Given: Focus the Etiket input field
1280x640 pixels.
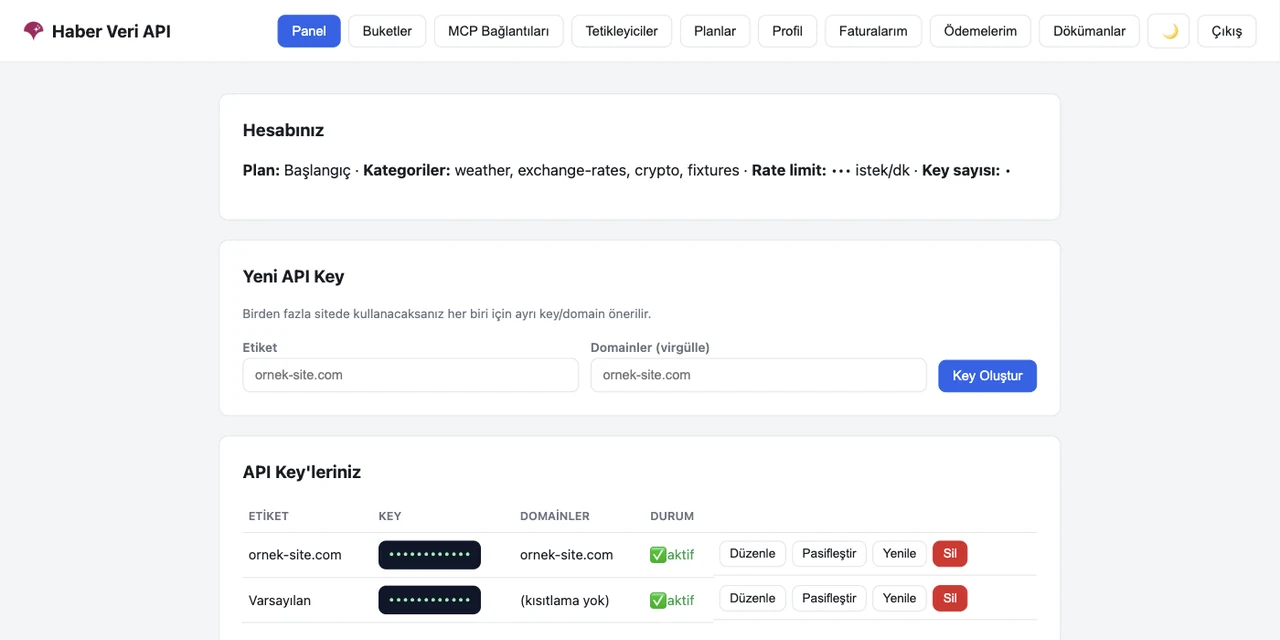Looking at the screenshot, I should [x=411, y=375].
